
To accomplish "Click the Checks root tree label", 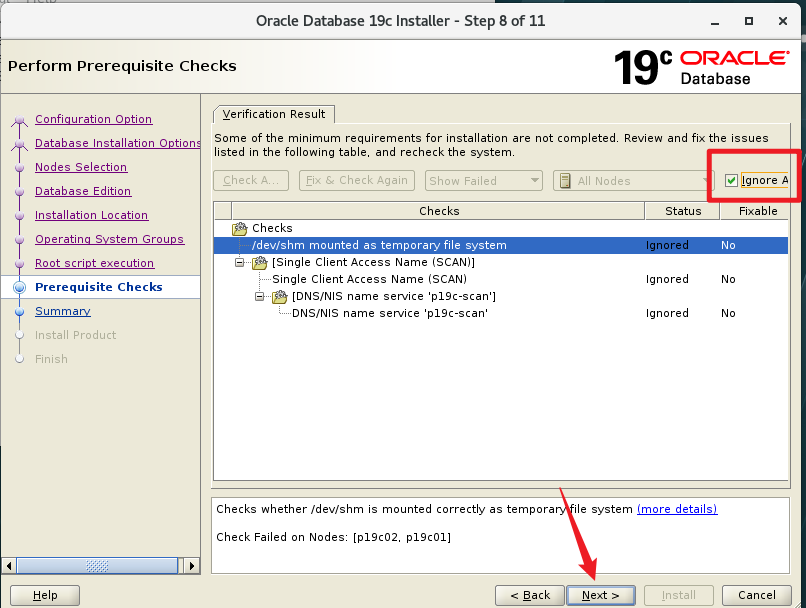I will coord(272,228).
